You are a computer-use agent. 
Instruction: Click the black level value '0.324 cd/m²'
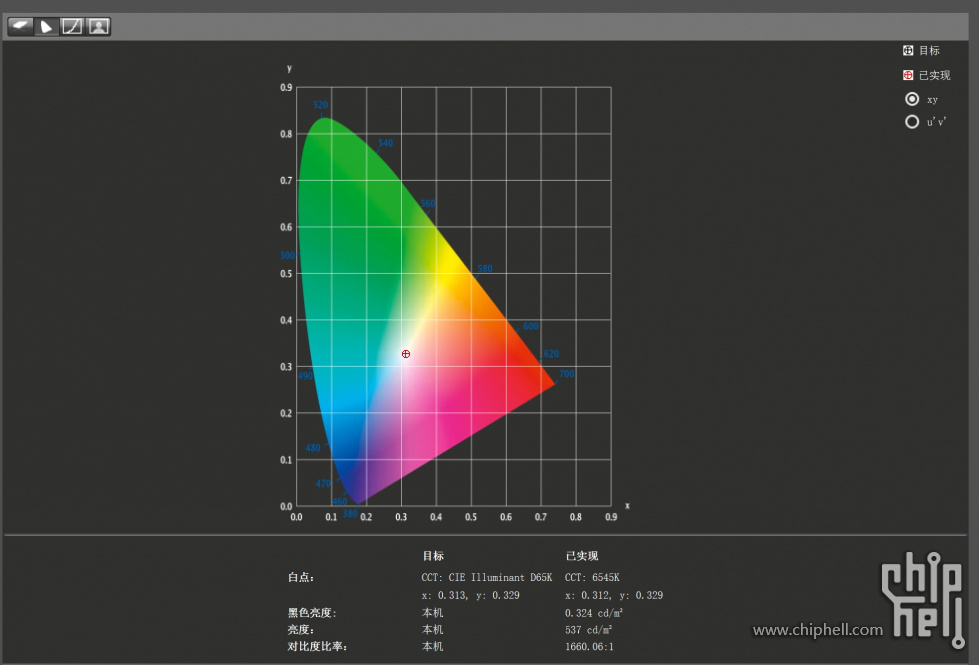[594, 613]
